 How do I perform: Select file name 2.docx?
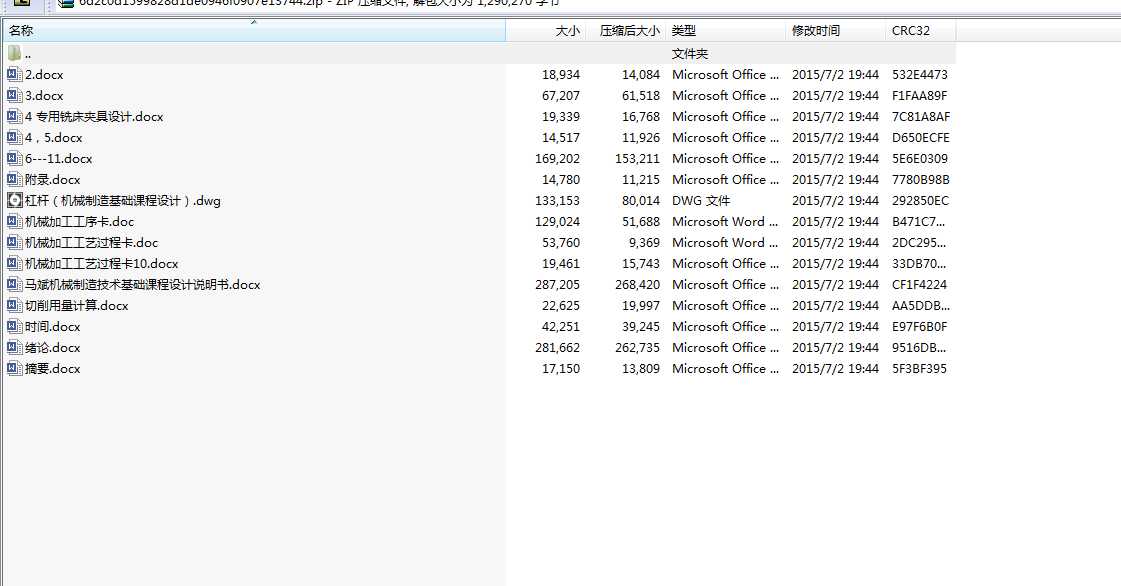point(44,74)
